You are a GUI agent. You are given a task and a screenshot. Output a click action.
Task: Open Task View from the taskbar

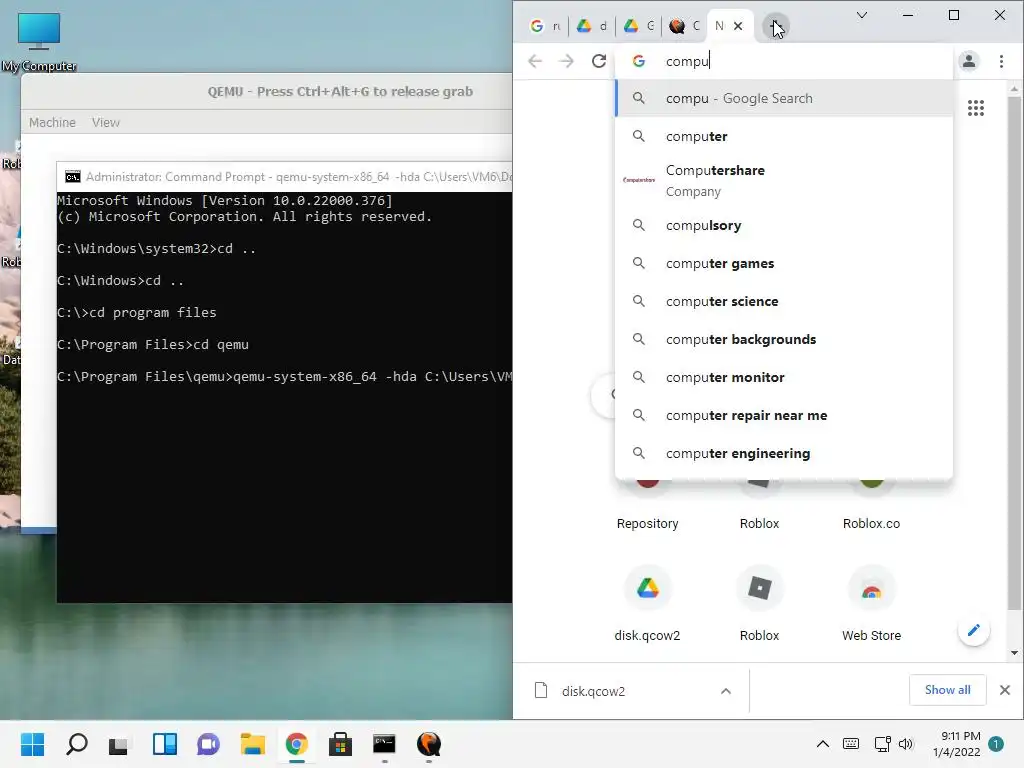(x=118, y=744)
